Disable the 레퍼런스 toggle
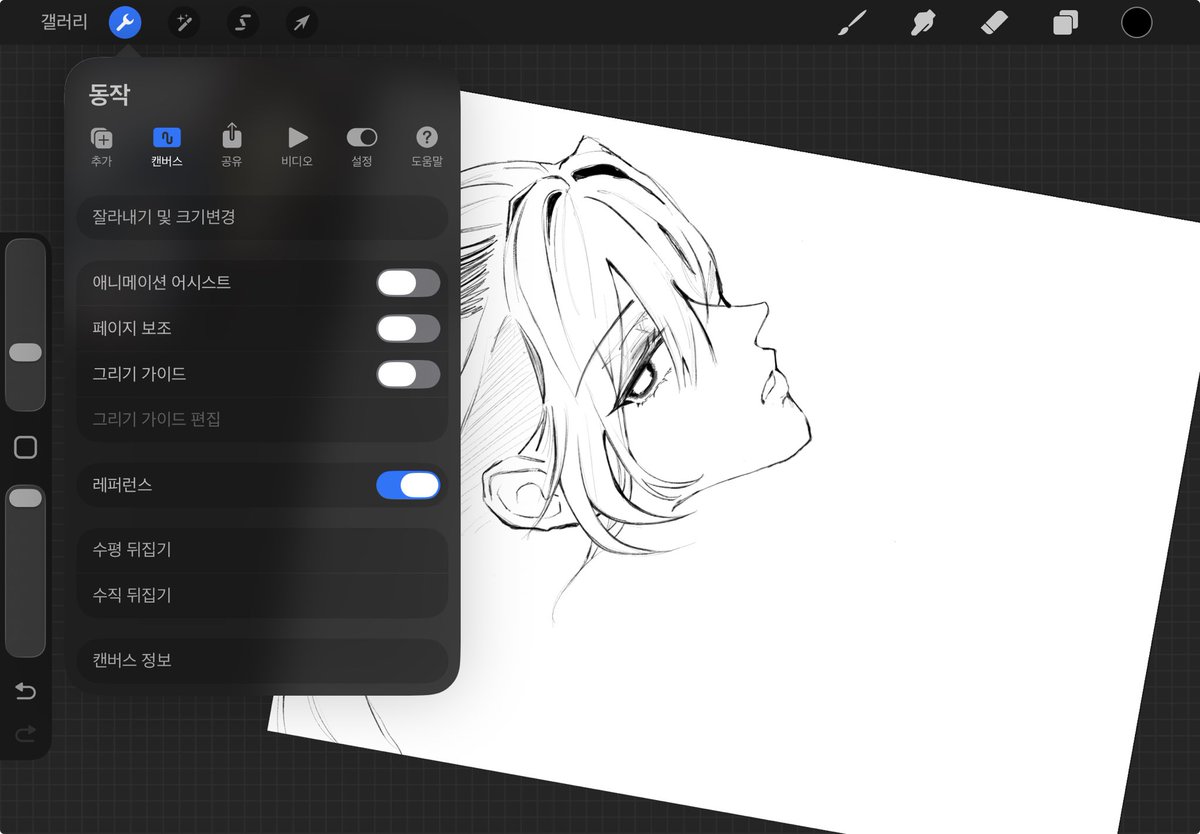 click(x=408, y=485)
